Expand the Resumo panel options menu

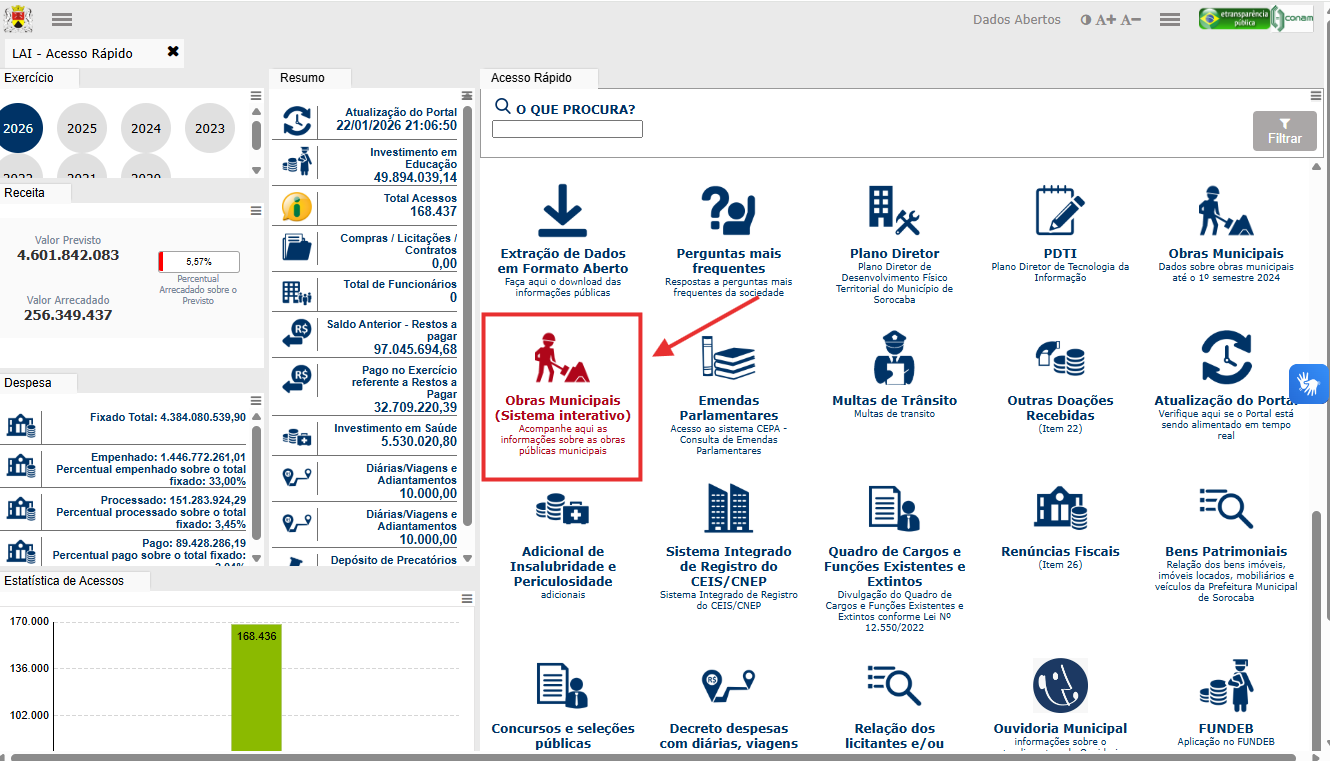466,95
